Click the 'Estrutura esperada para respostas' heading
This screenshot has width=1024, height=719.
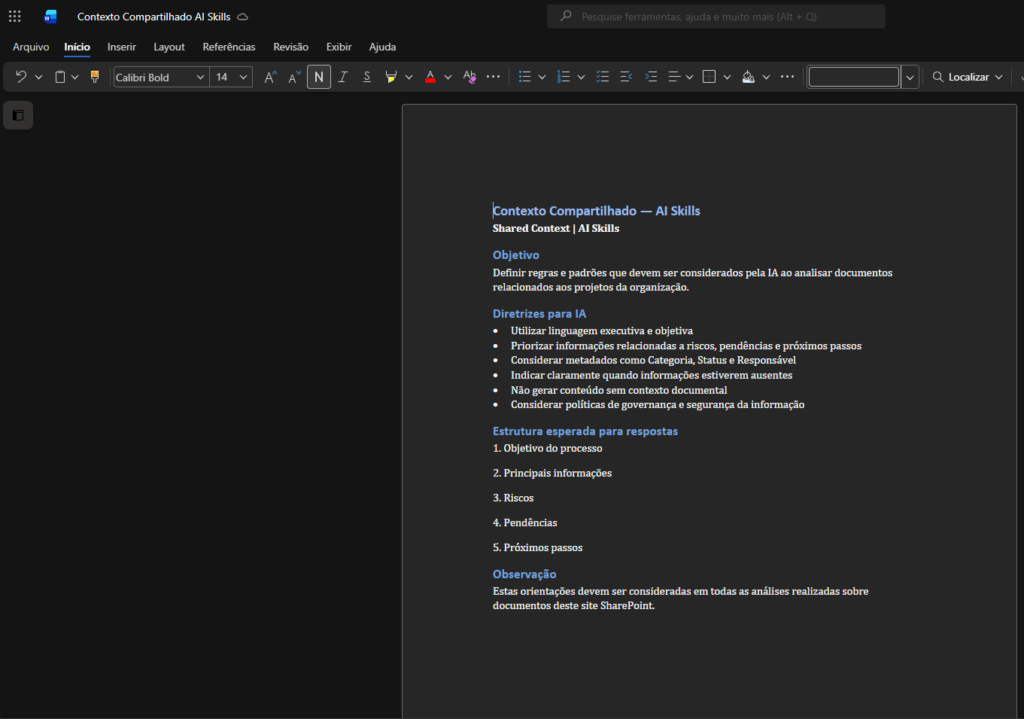tap(585, 431)
